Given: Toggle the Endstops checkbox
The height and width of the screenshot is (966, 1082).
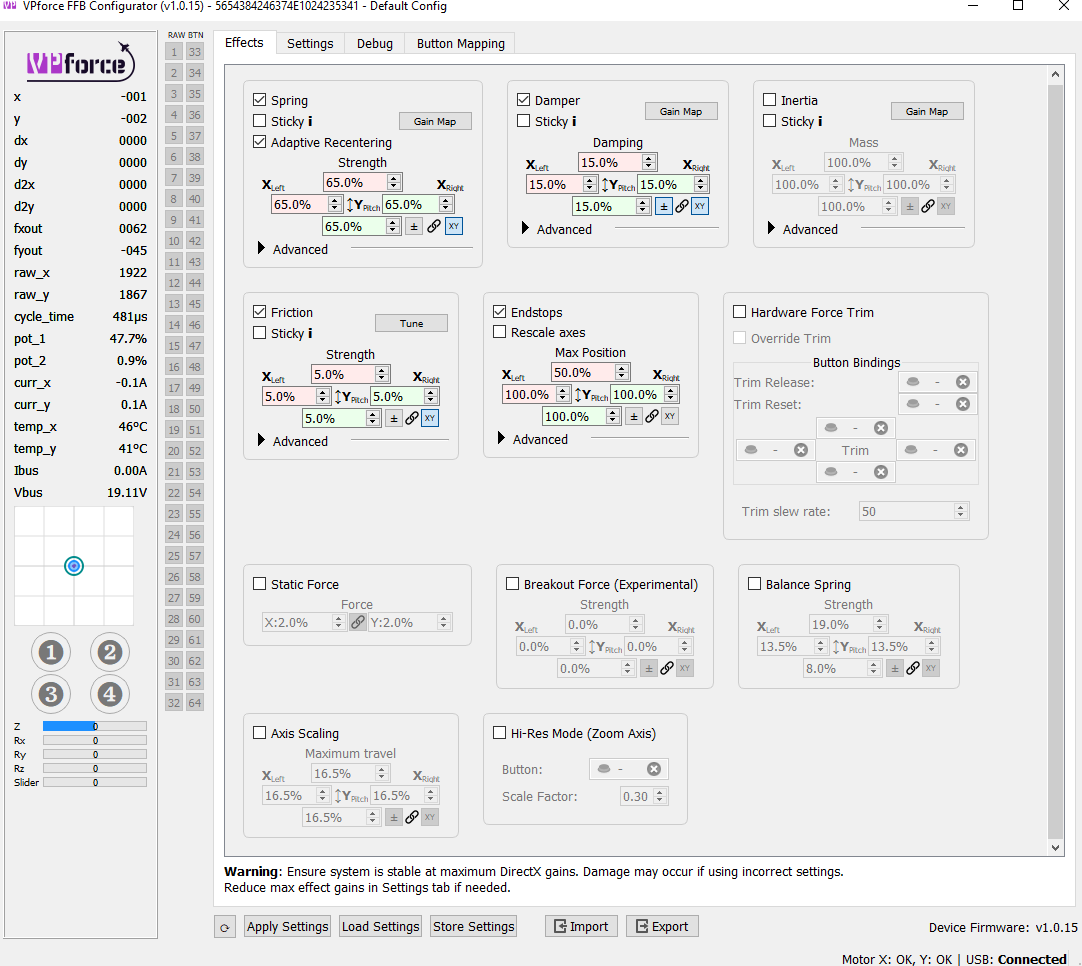Looking at the screenshot, I should 500,312.
